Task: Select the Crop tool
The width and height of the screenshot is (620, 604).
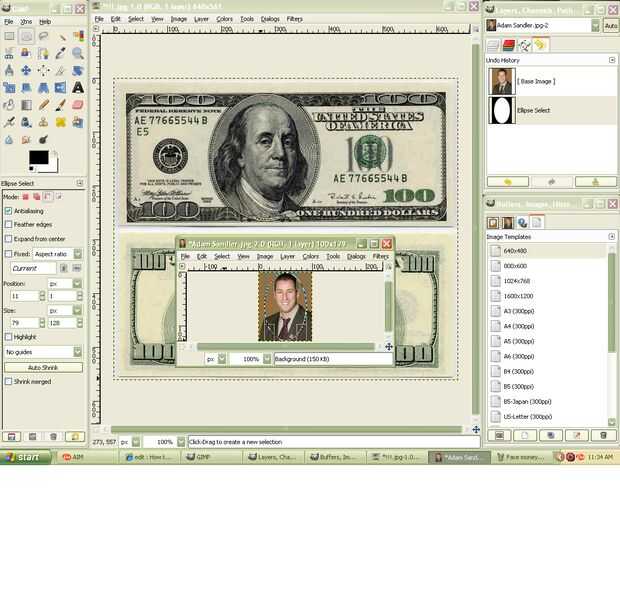Action: [61, 71]
